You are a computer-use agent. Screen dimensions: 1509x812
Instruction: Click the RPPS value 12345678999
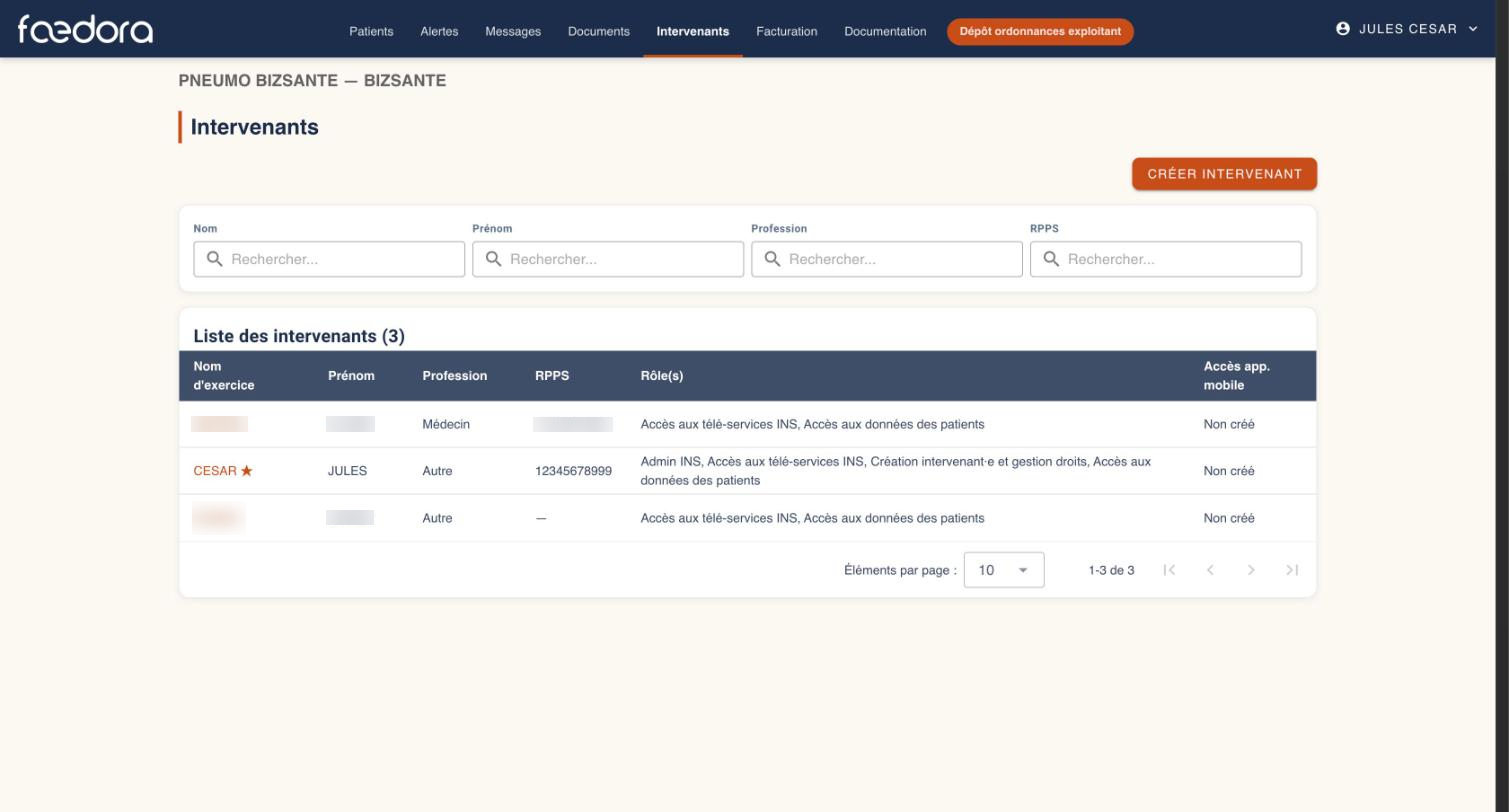[x=573, y=471]
